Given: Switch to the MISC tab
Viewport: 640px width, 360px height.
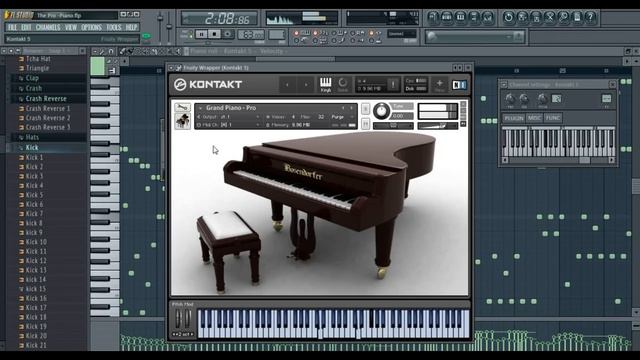Looking at the screenshot, I should point(534,118).
